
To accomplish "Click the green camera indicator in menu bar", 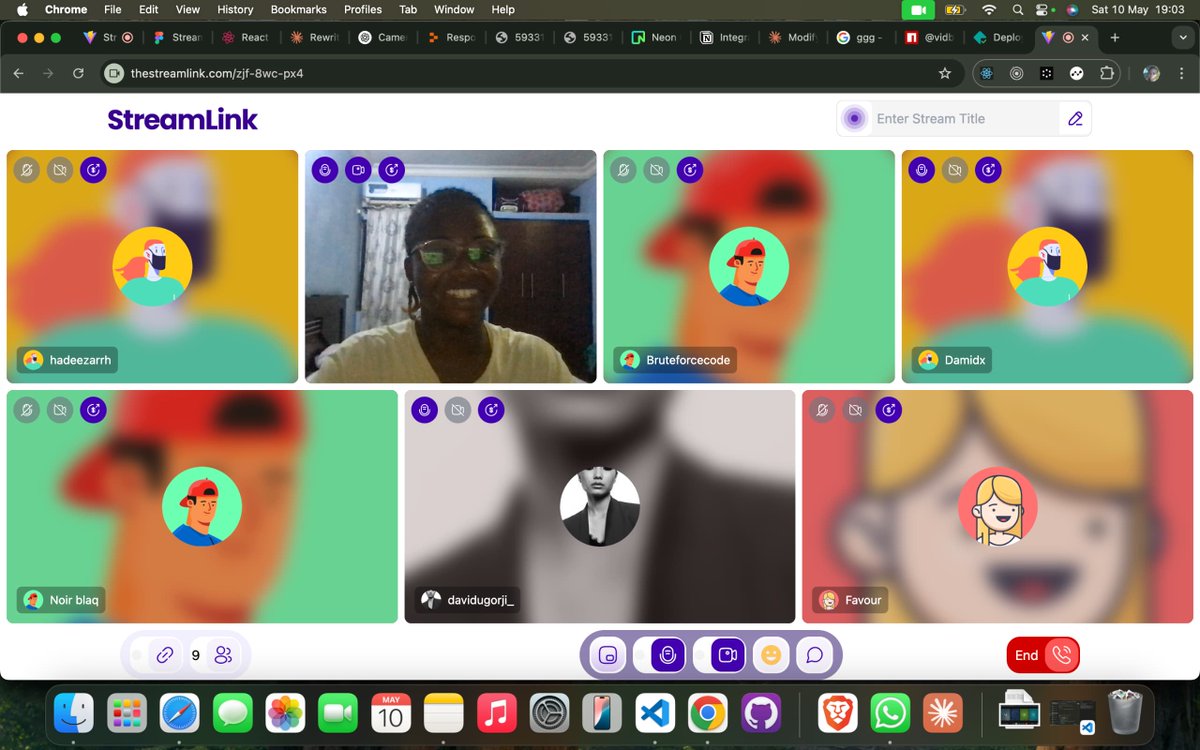I will point(917,9).
